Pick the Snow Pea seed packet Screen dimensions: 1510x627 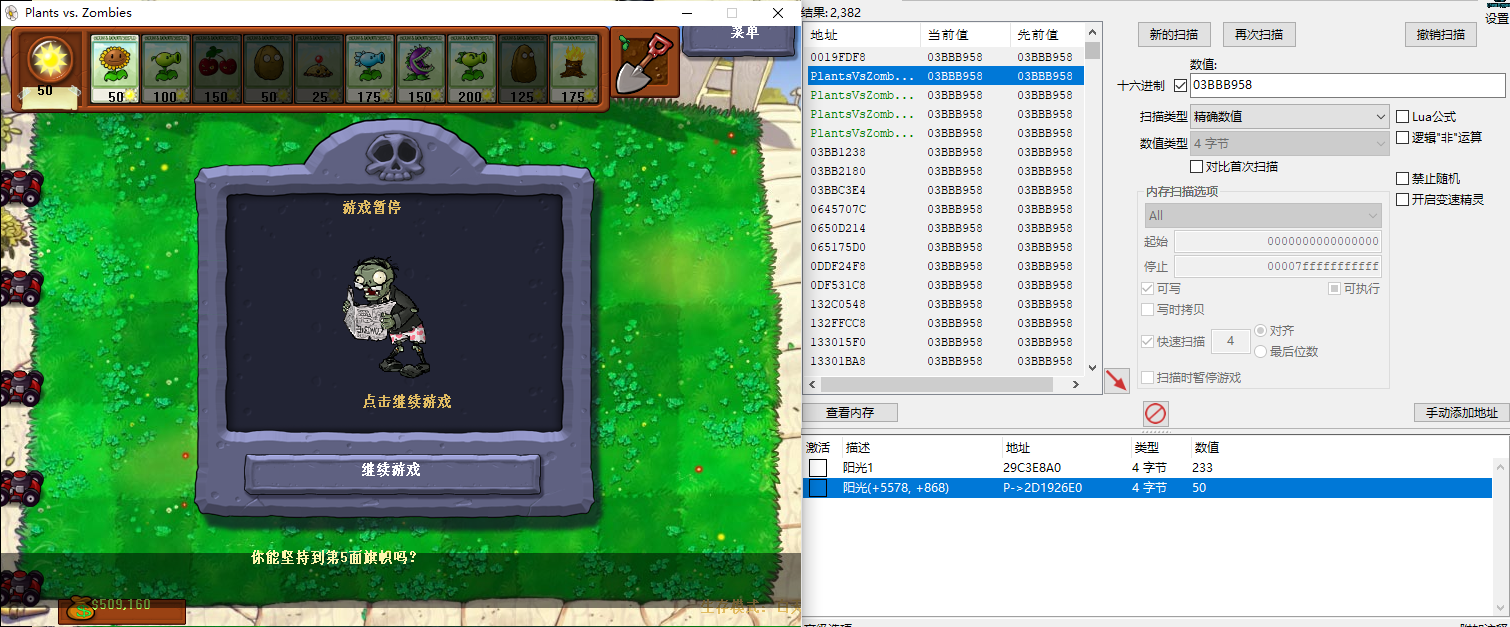370,69
